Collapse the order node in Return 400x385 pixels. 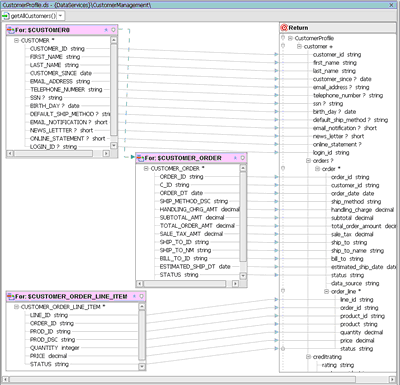(x=318, y=169)
